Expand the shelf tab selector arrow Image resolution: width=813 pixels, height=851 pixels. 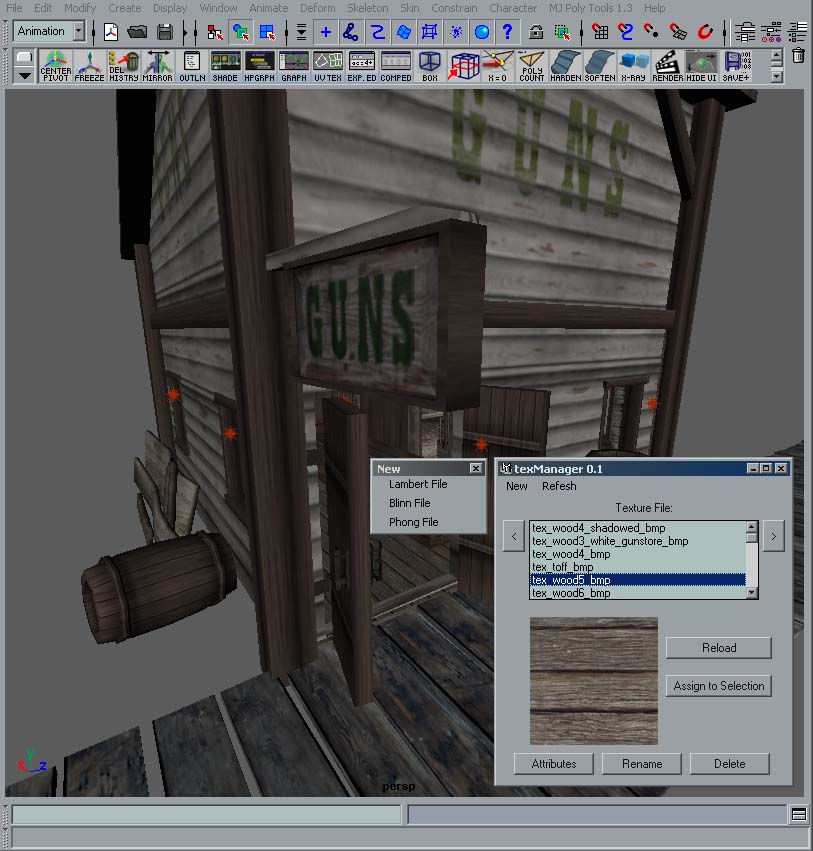[x=24, y=76]
